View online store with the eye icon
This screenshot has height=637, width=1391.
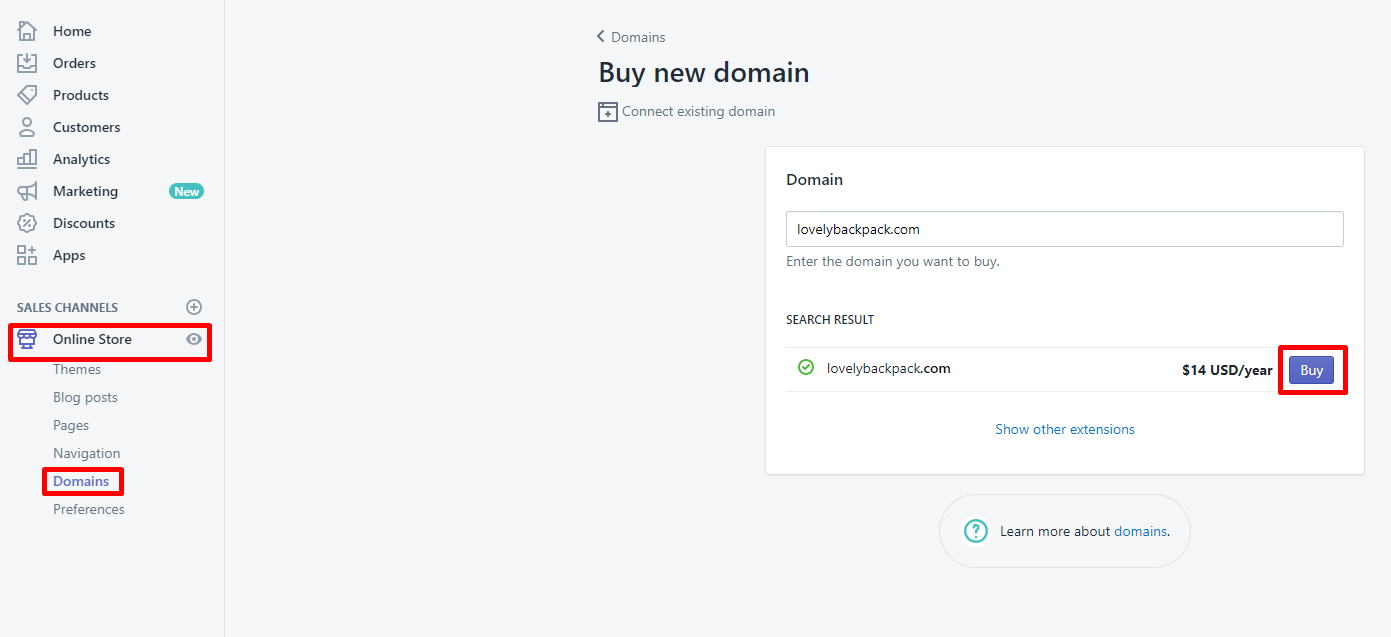click(x=194, y=339)
